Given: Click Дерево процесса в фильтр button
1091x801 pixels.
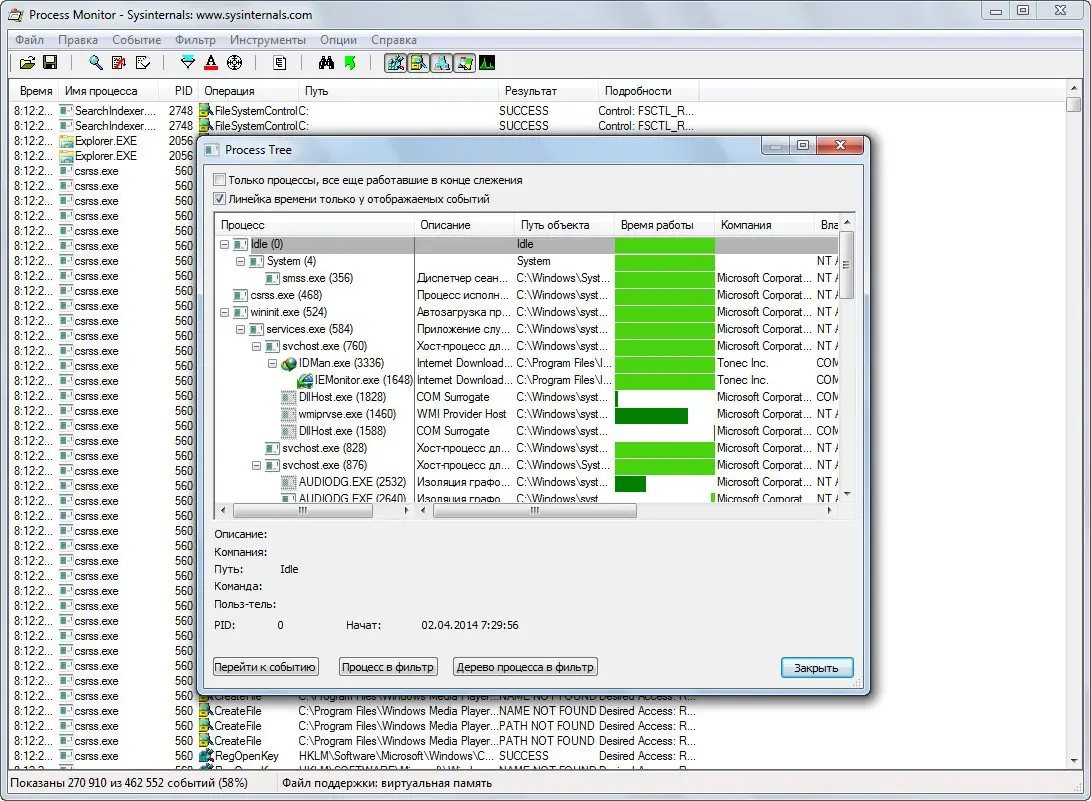Looking at the screenshot, I should coord(525,667).
